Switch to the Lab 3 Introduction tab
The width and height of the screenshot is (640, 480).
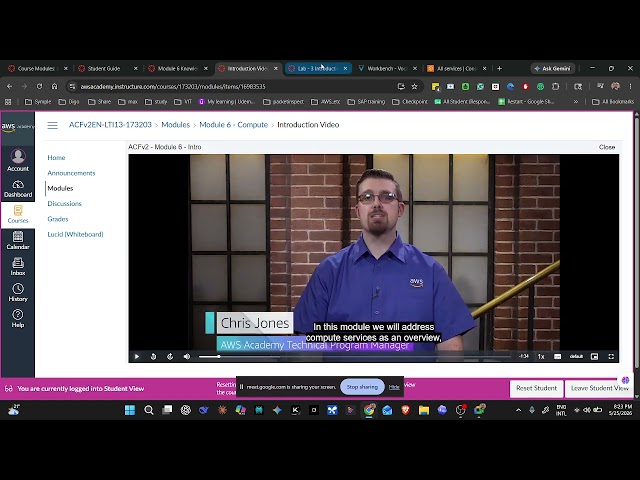(318, 69)
